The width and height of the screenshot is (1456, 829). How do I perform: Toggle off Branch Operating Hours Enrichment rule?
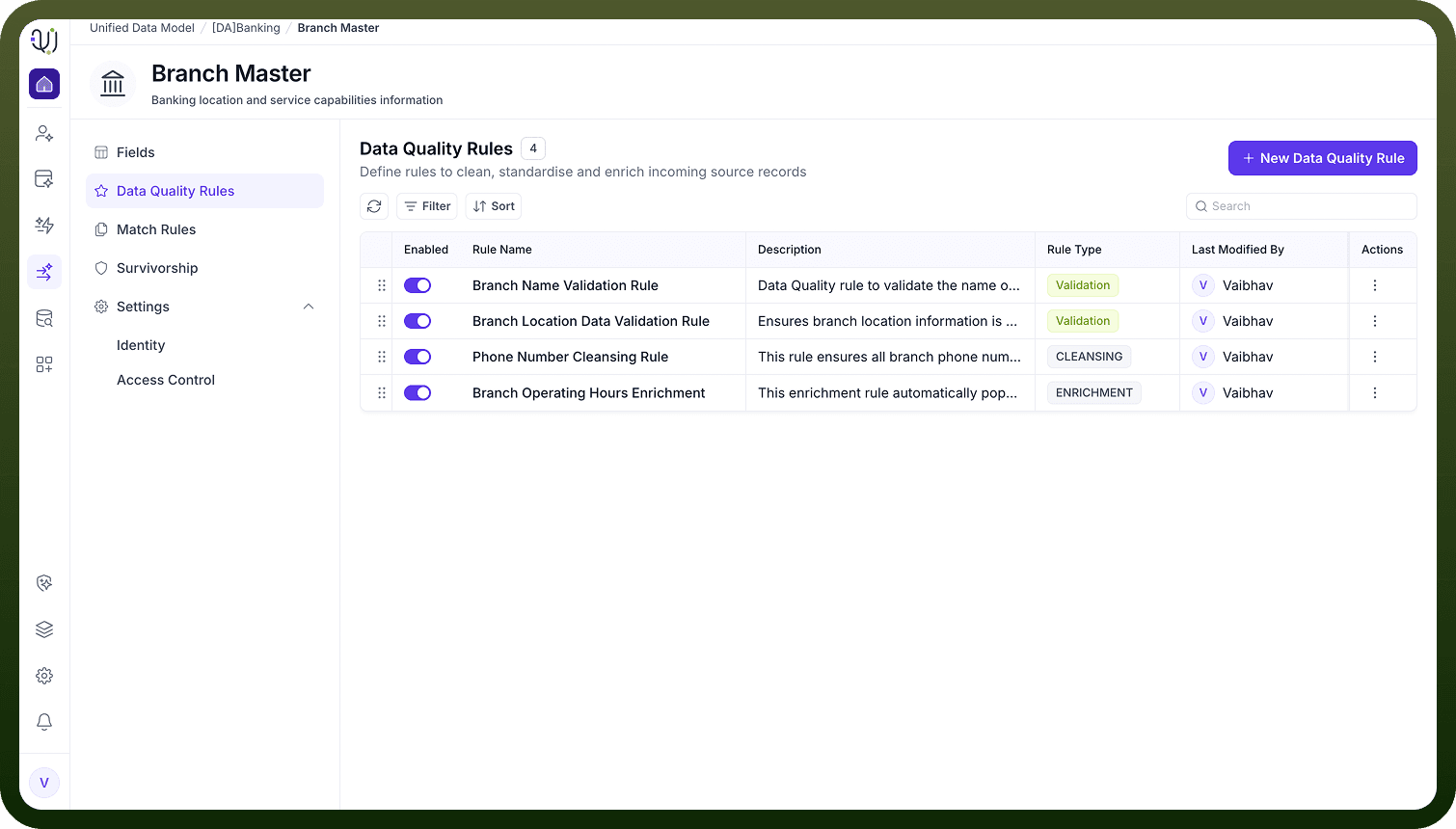418,393
